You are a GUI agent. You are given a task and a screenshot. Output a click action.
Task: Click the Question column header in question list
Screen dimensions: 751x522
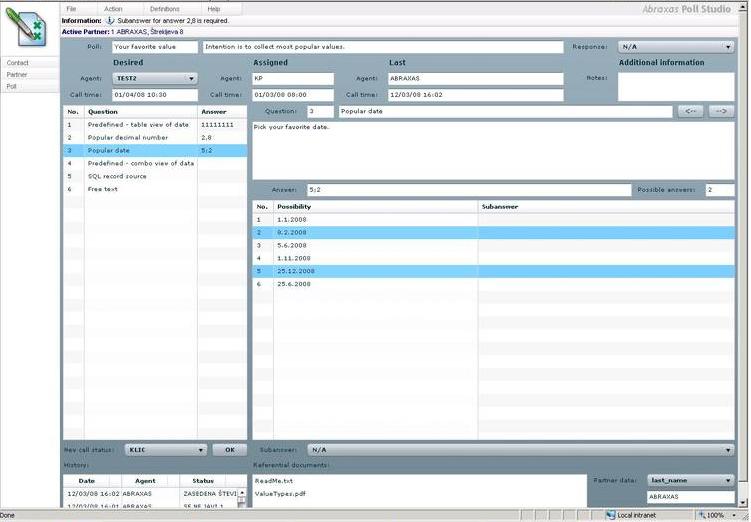(x=141, y=112)
